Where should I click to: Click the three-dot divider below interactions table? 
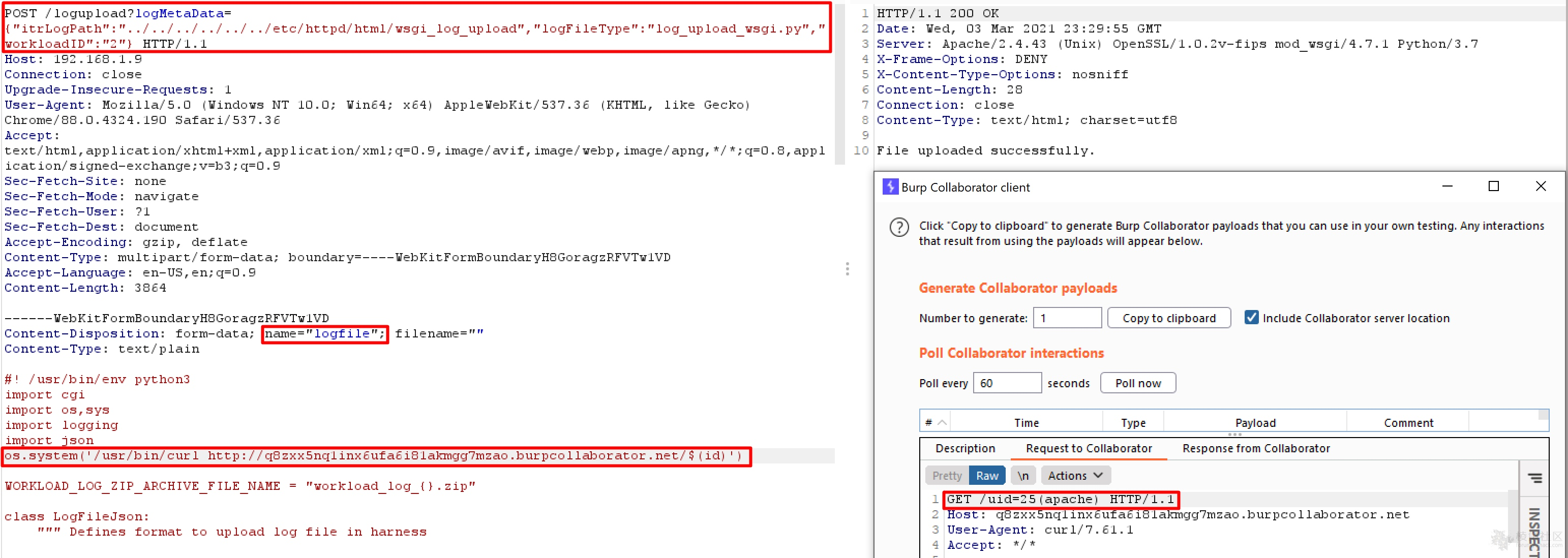click(x=1234, y=435)
